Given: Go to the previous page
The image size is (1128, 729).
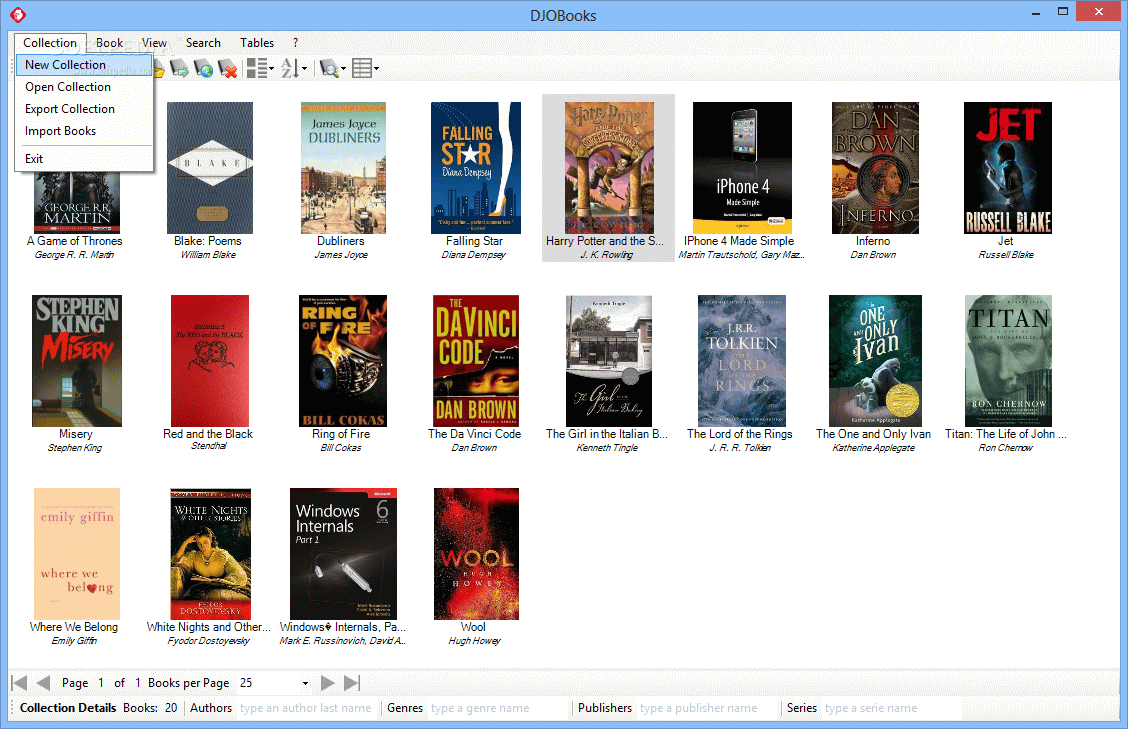Looking at the screenshot, I should [43, 683].
